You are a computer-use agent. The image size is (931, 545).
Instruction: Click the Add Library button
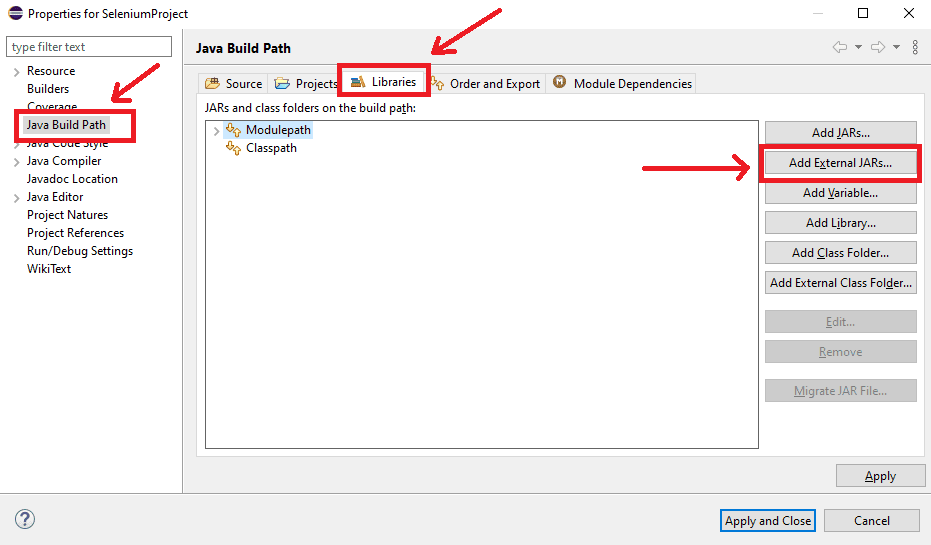pos(840,223)
